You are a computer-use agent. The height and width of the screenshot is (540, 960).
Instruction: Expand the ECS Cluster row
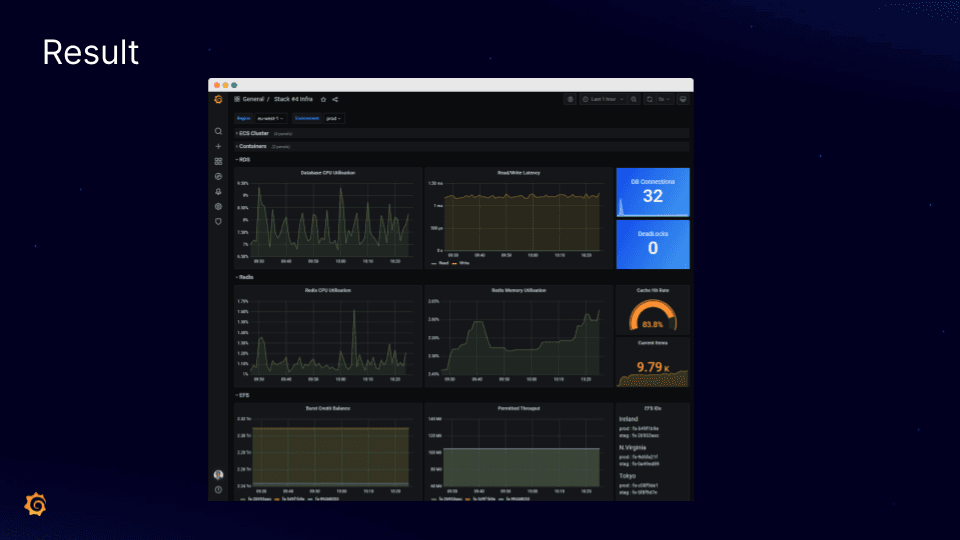pos(253,133)
